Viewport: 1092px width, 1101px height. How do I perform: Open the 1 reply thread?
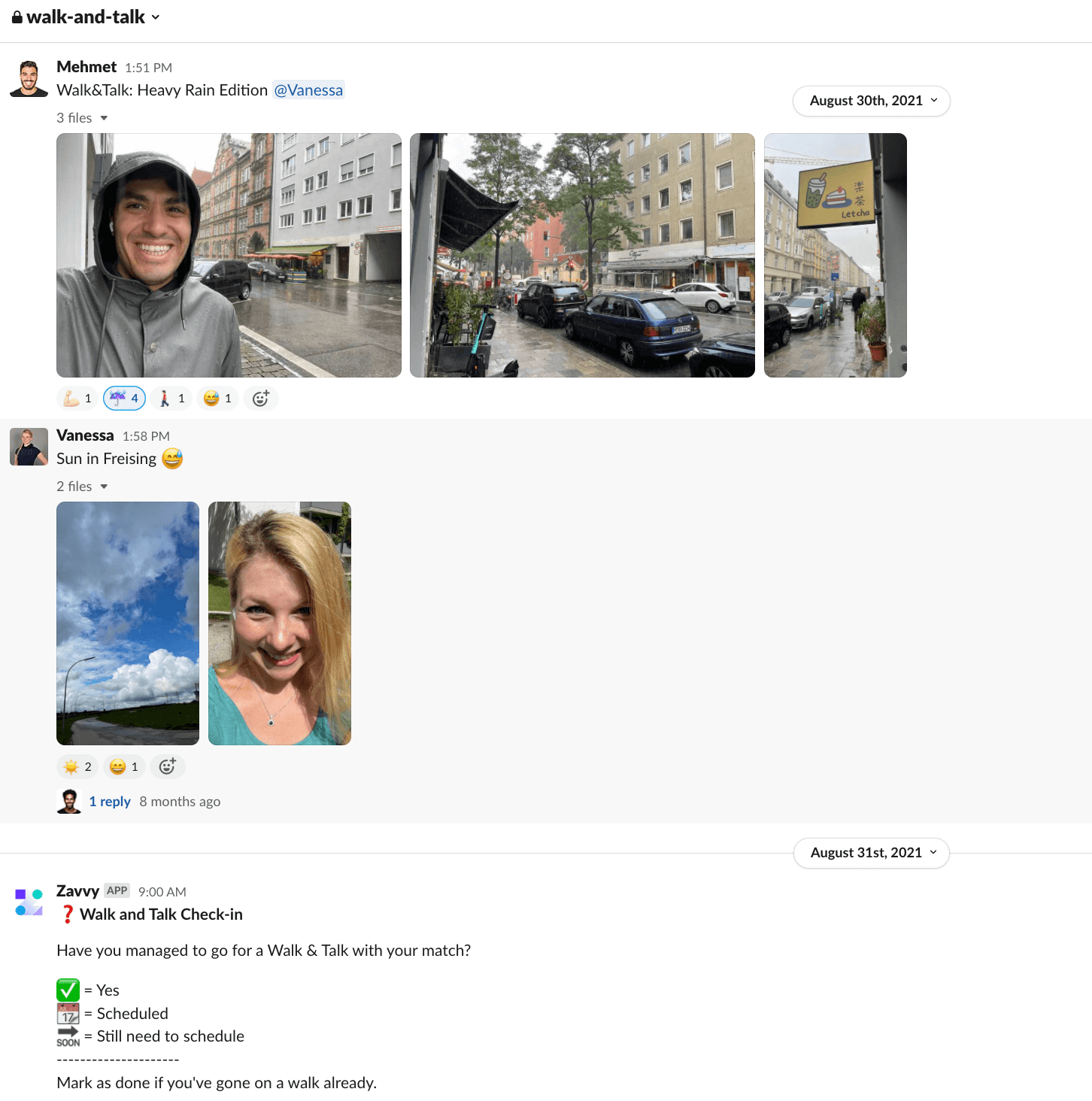110,802
